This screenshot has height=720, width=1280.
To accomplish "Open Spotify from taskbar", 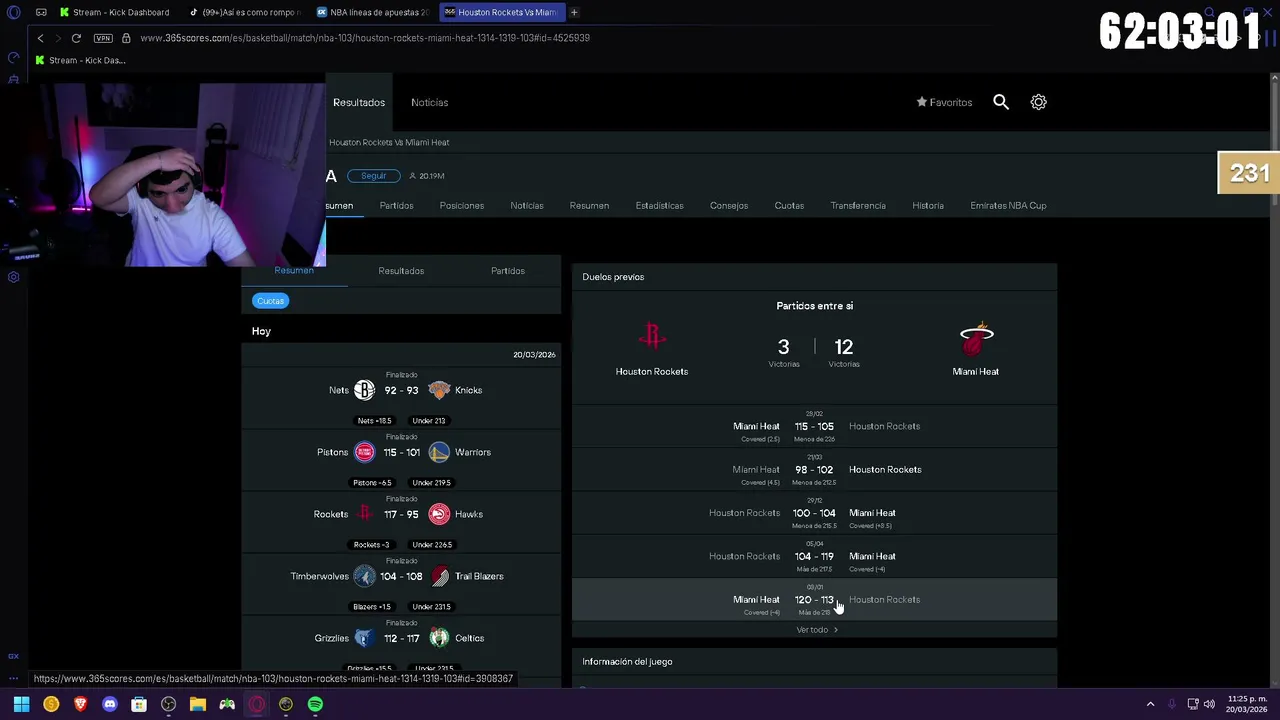I will [x=315, y=704].
